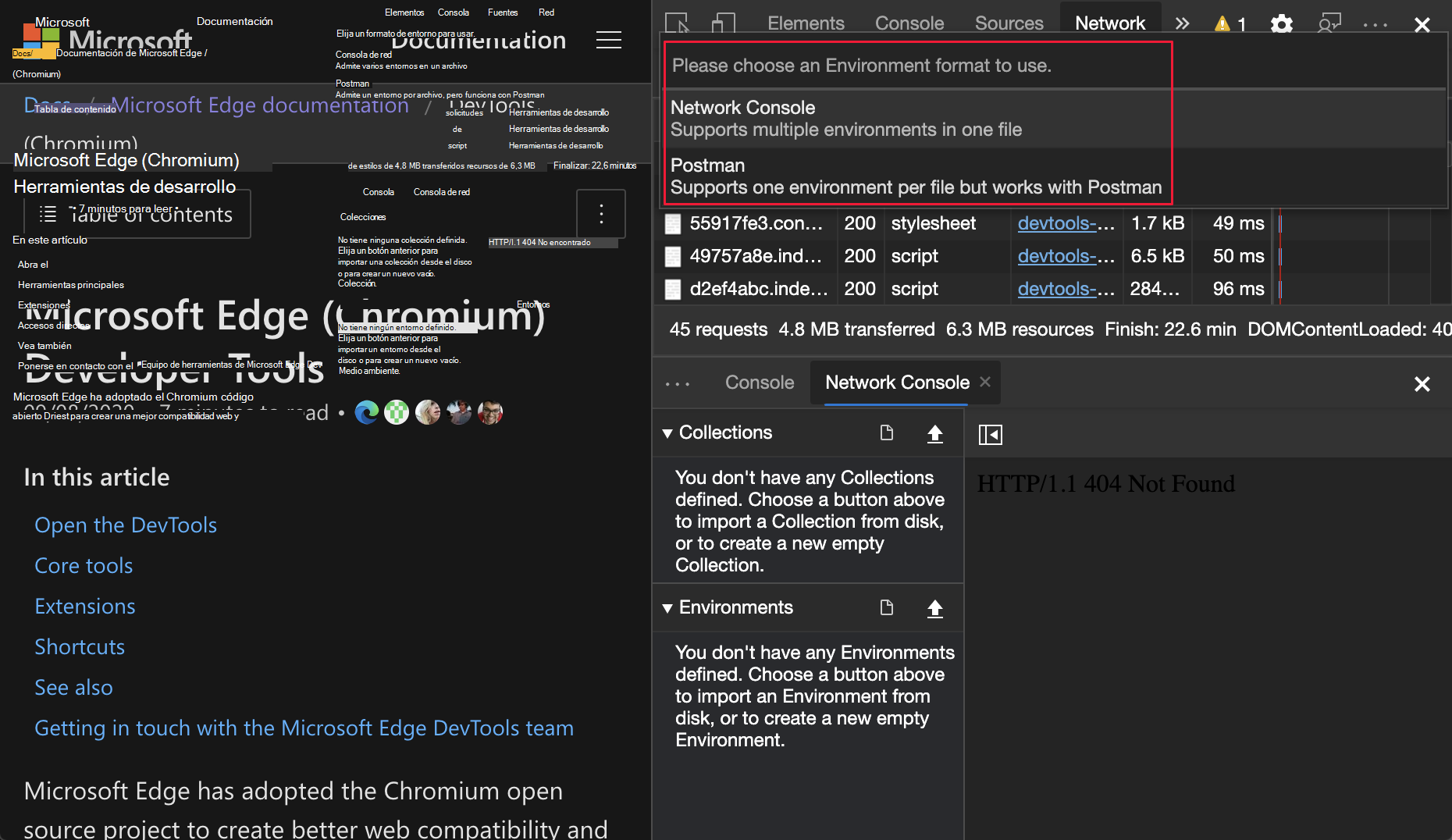Viewport: 1452px width, 840px height.
Task: Click the send feedback icon
Action: pyautogui.click(x=1329, y=24)
